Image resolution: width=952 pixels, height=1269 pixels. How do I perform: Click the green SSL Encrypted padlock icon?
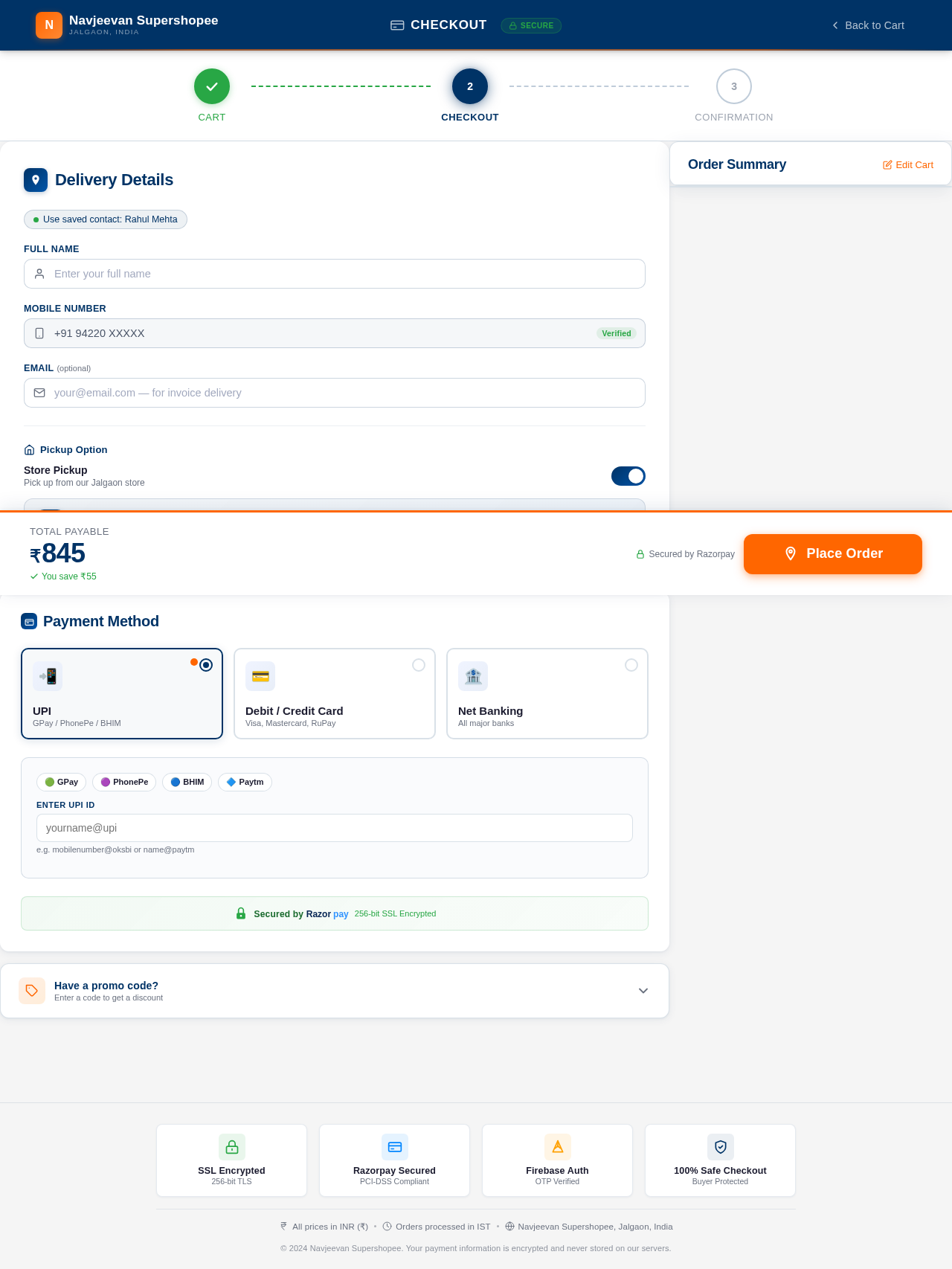pyautogui.click(x=231, y=1147)
